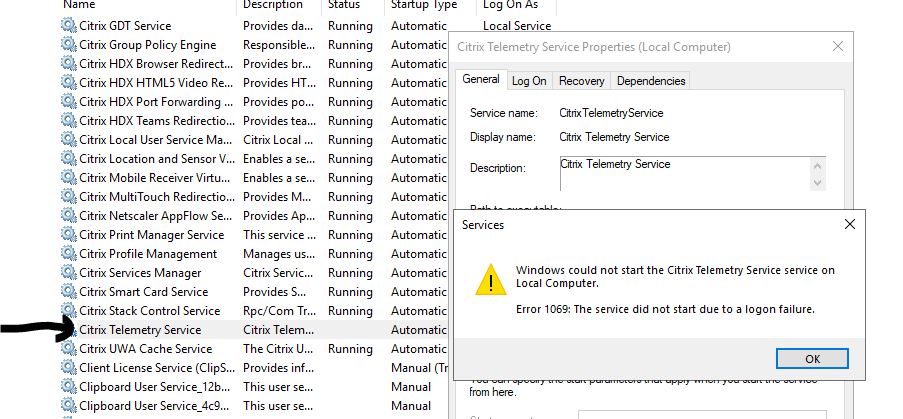
Task: Close the Services error dialog
Action: coord(849,224)
